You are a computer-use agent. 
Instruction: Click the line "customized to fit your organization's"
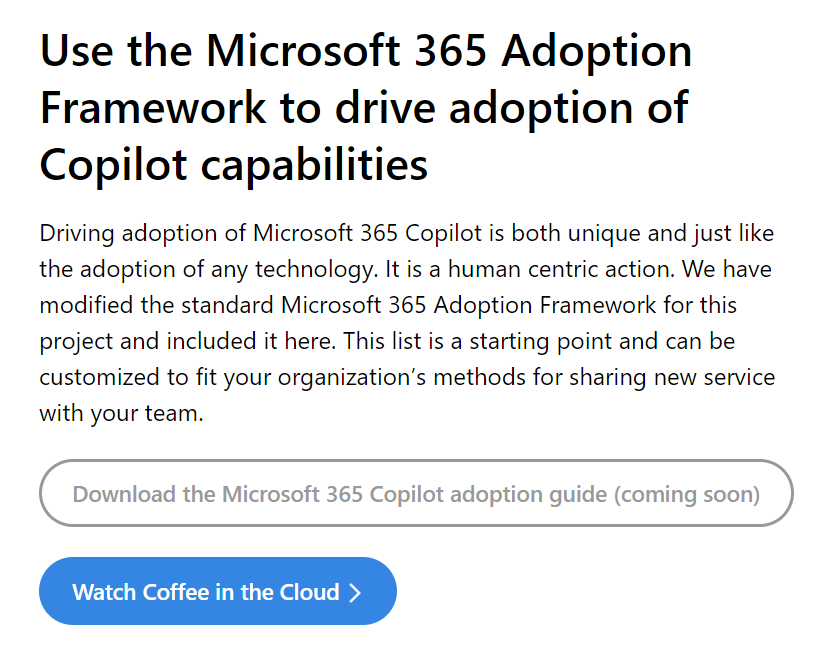[233, 377]
